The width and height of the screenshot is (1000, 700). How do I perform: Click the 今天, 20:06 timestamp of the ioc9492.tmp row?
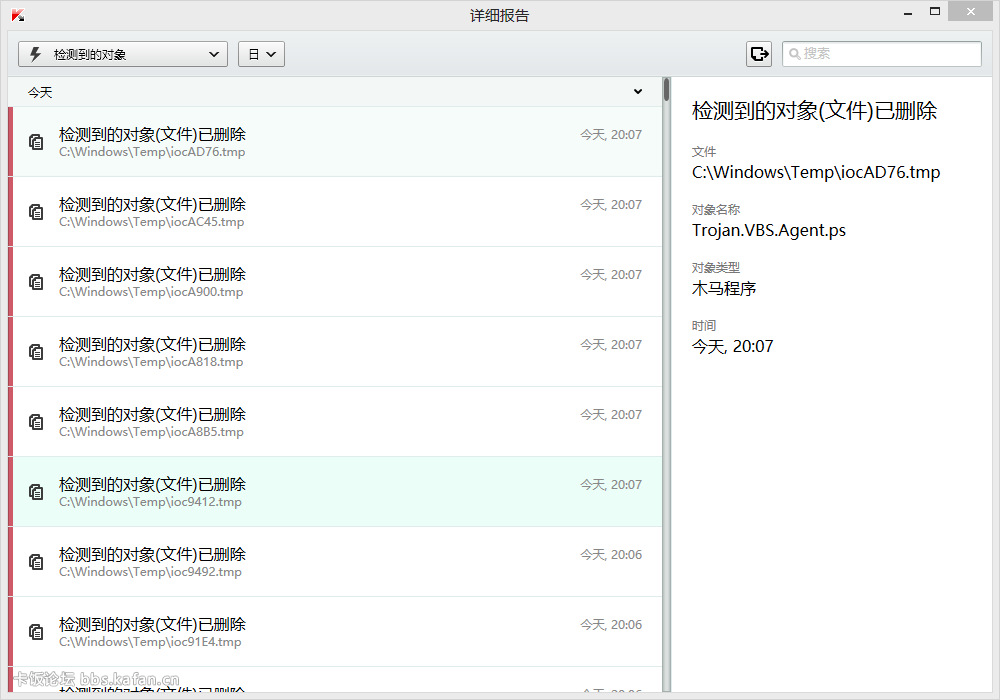611,555
